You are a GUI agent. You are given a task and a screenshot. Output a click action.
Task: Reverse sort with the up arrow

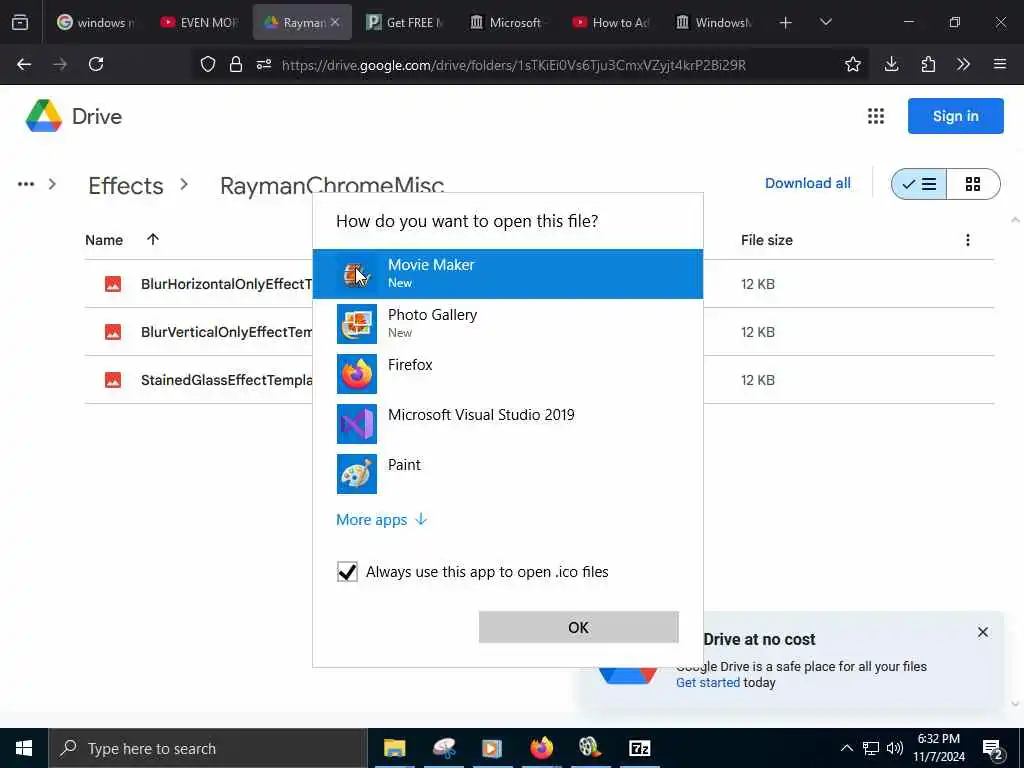153,239
